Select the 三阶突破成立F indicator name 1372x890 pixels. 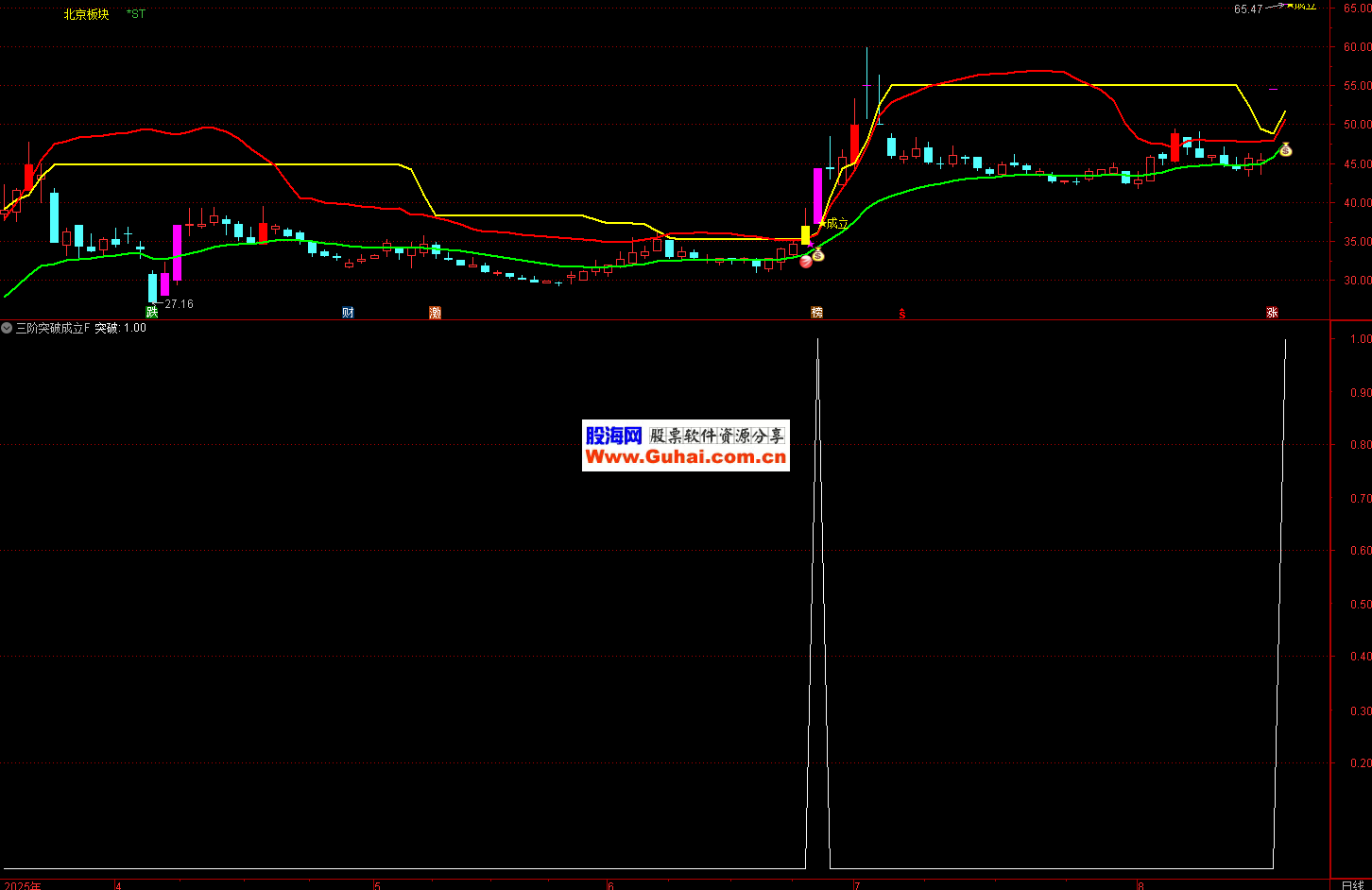(x=53, y=328)
